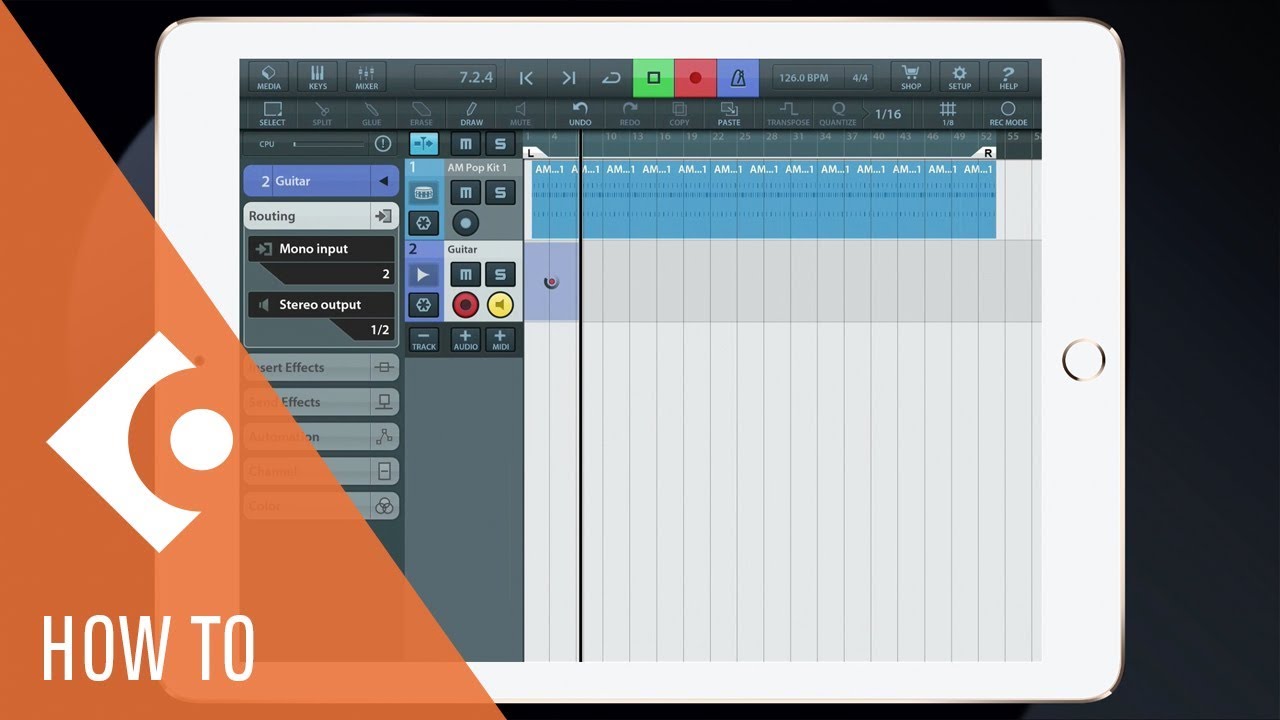
Task: Arm recording on the AM Pop Kit 1 track
Action: click(465, 223)
